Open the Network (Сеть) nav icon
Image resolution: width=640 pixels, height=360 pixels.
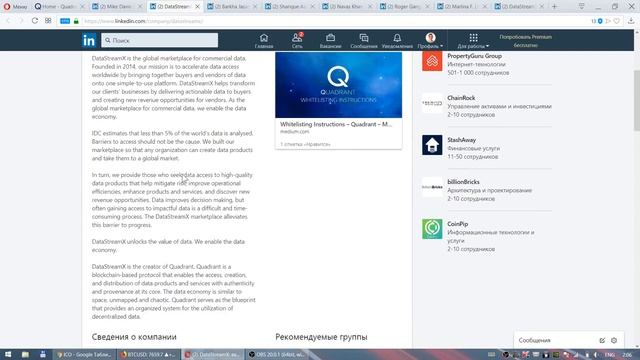[x=297, y=41]
